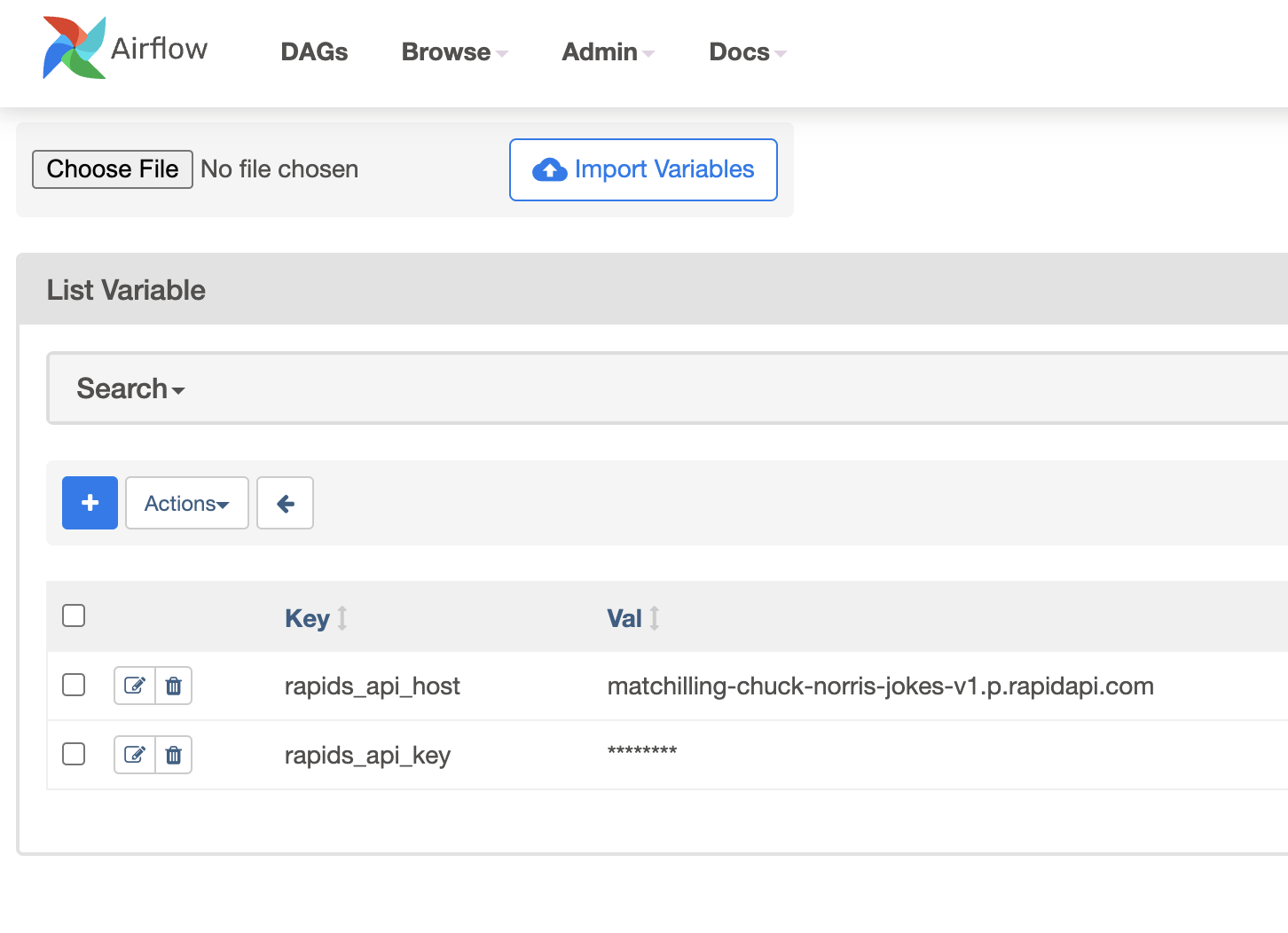Click the Import Variables button
Screen dimensions: 1288x933
(643, 169)
